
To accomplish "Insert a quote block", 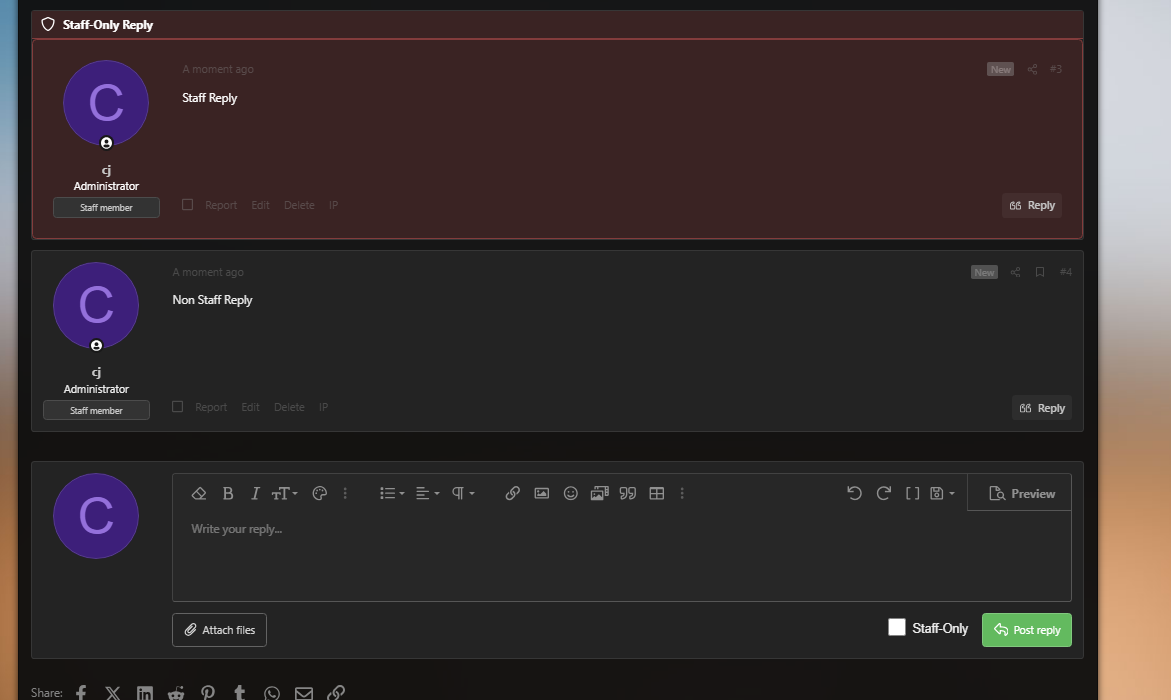I will (x=628, y=493).
